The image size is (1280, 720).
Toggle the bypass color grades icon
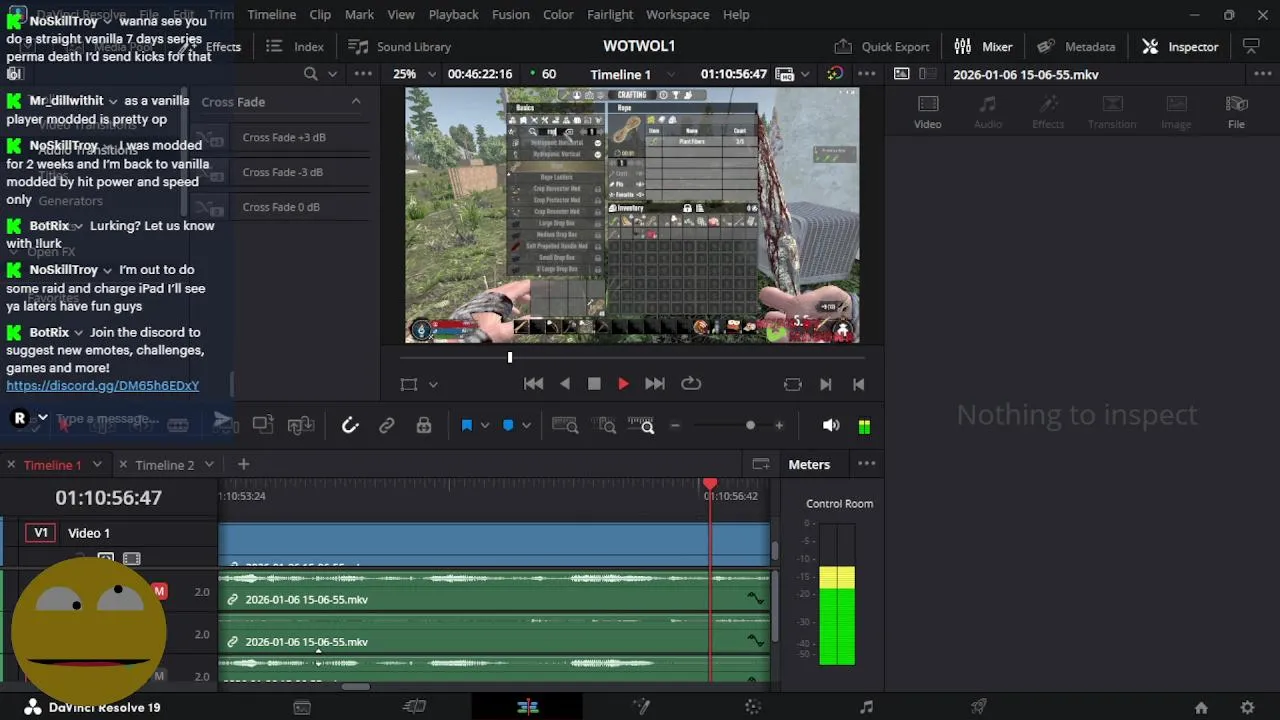click(x=834, y=74)
